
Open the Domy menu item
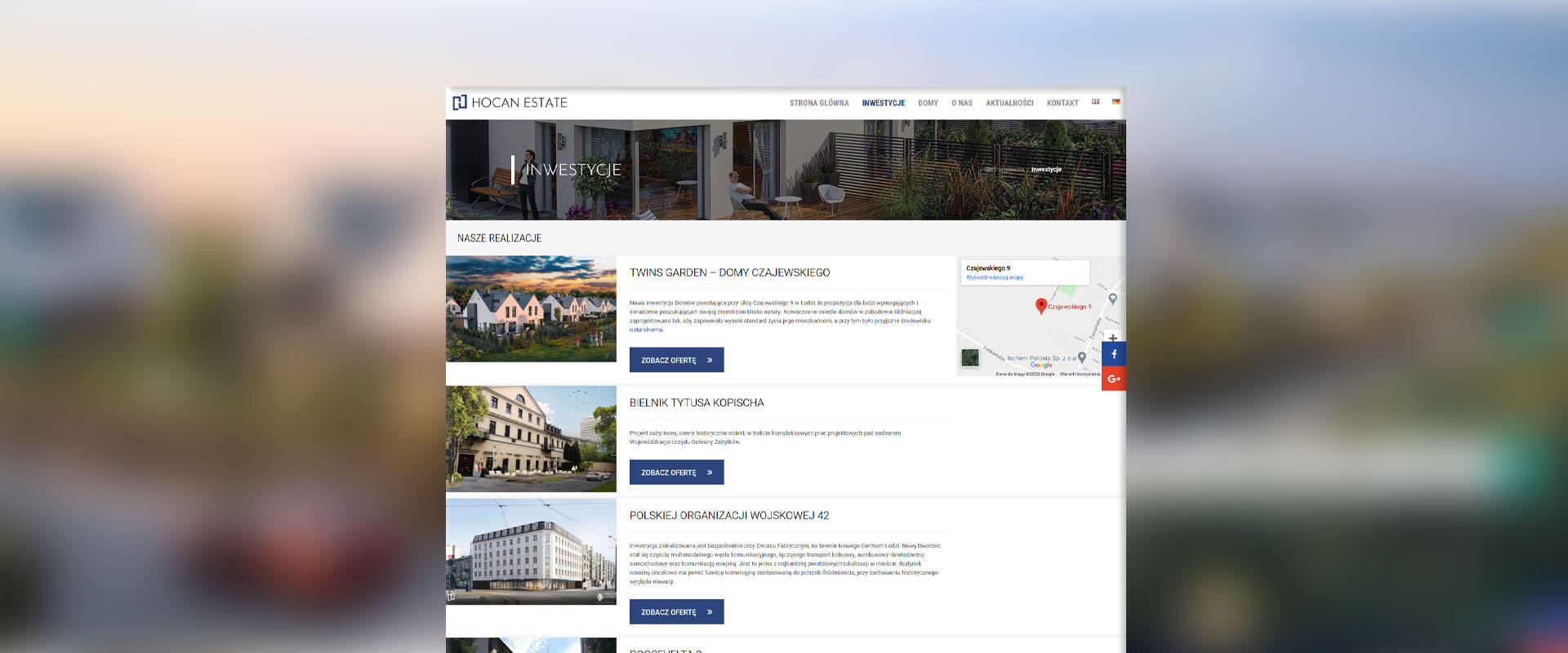928,104
